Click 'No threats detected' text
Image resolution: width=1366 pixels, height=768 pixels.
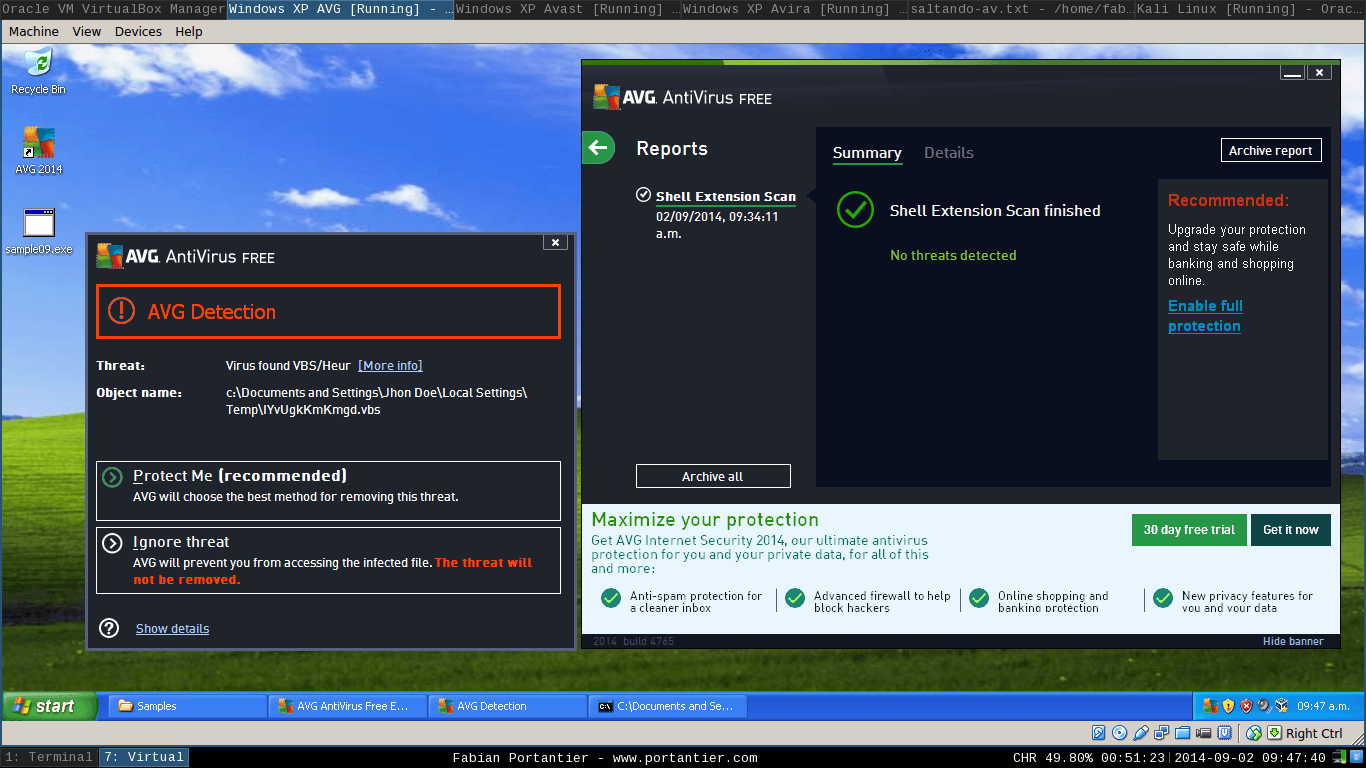pos(953,256)
